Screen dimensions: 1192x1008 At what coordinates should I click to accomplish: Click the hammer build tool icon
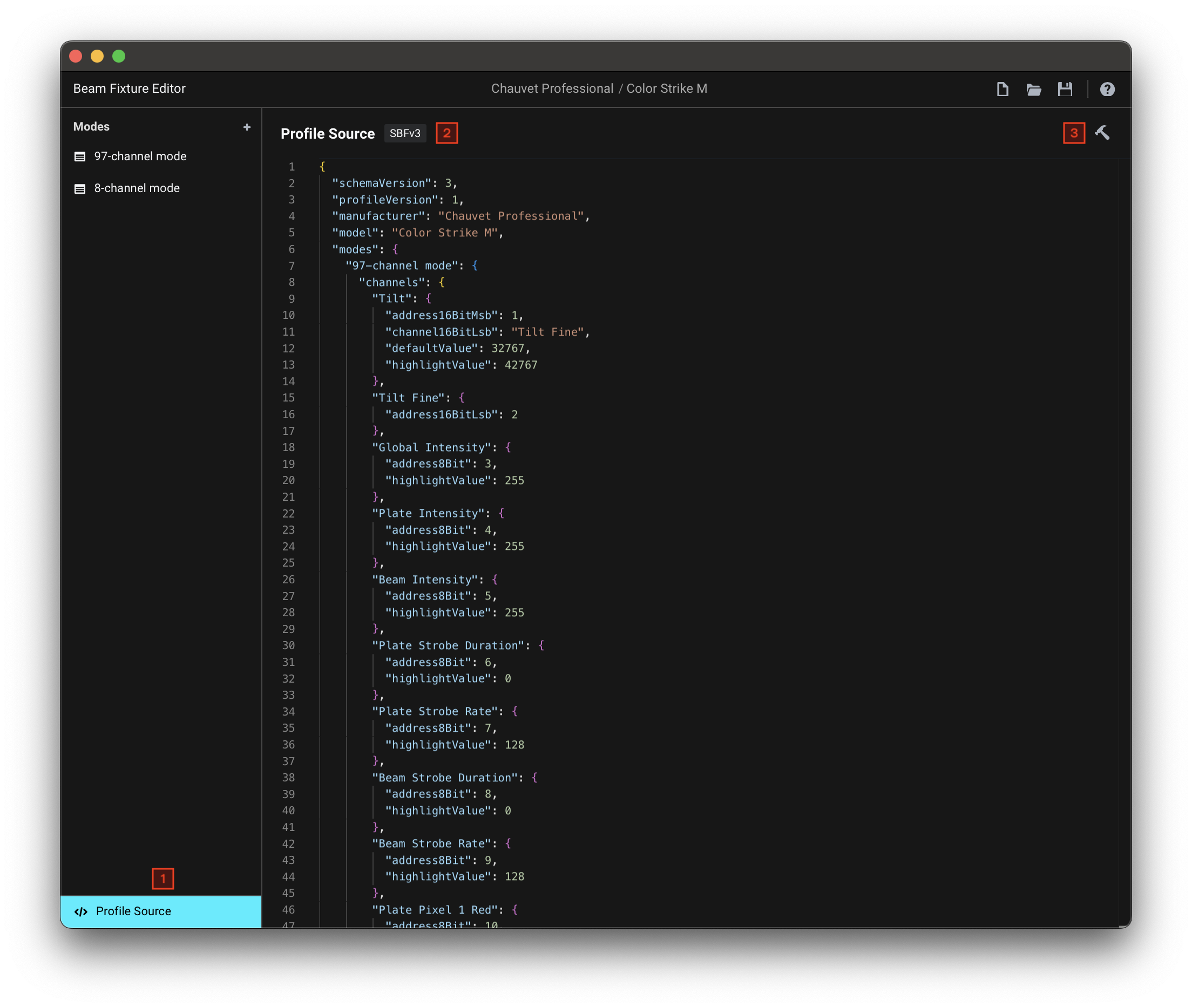point(1102,133)
